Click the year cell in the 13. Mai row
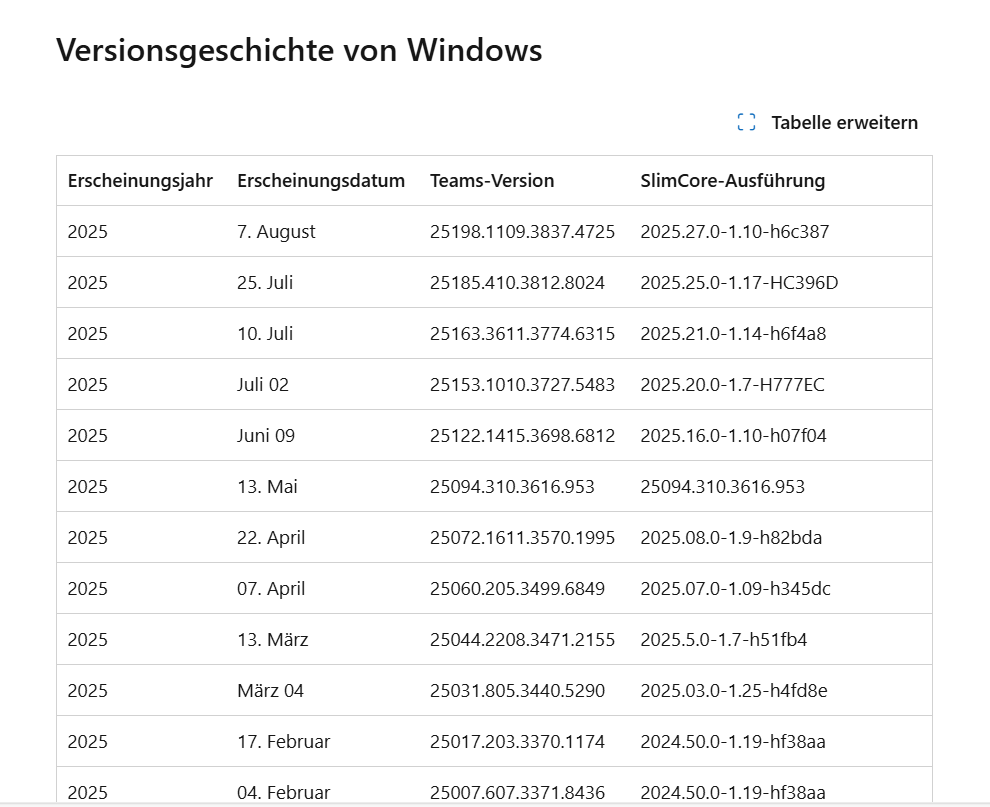990x807 pixels. click(87, 487)
